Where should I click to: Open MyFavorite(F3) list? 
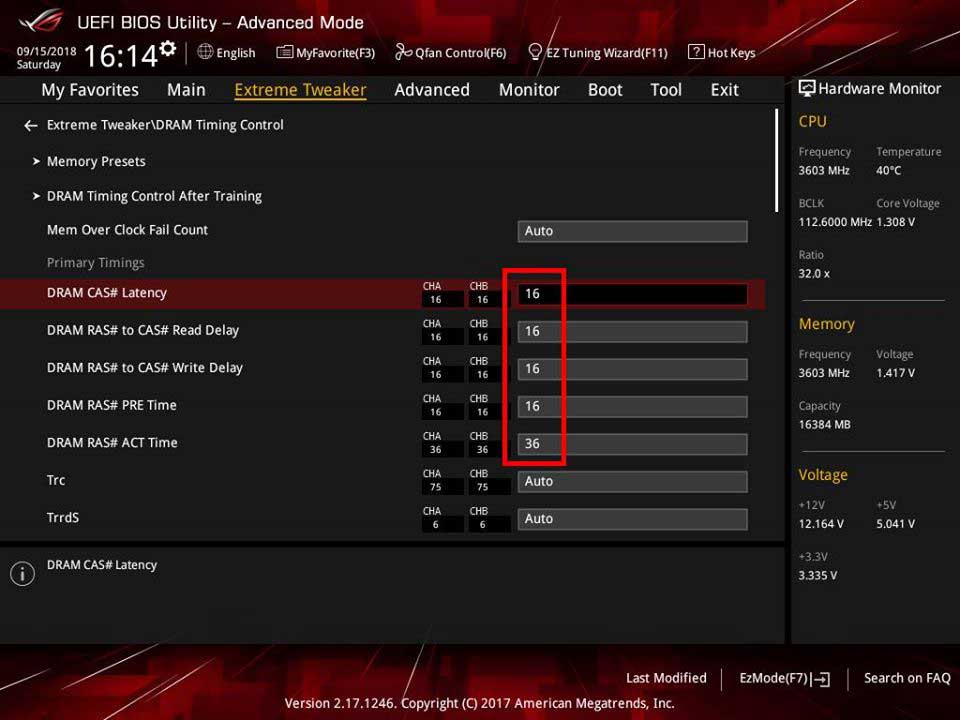[326, 53]
